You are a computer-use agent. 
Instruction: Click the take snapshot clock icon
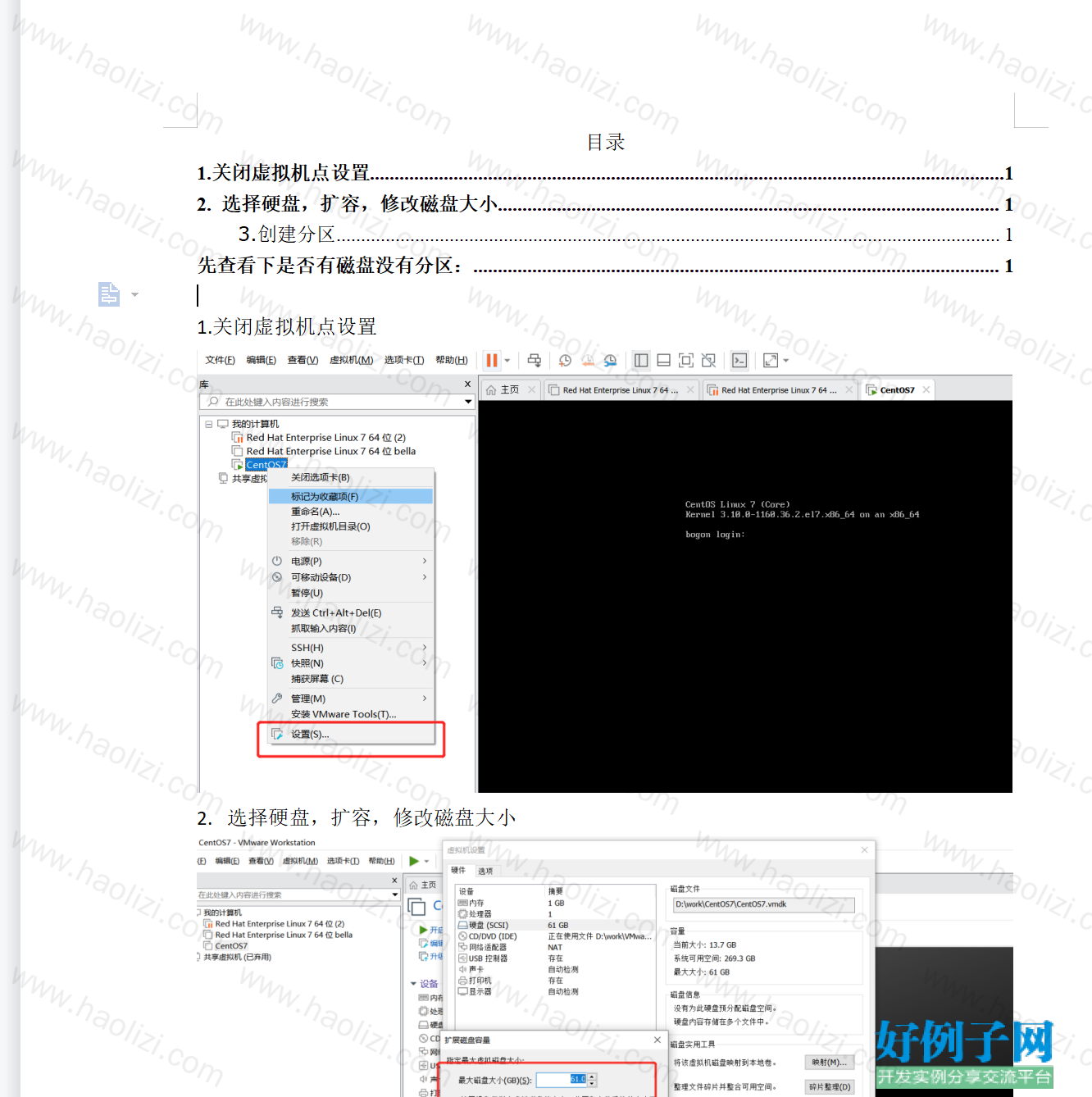point(565,360)
